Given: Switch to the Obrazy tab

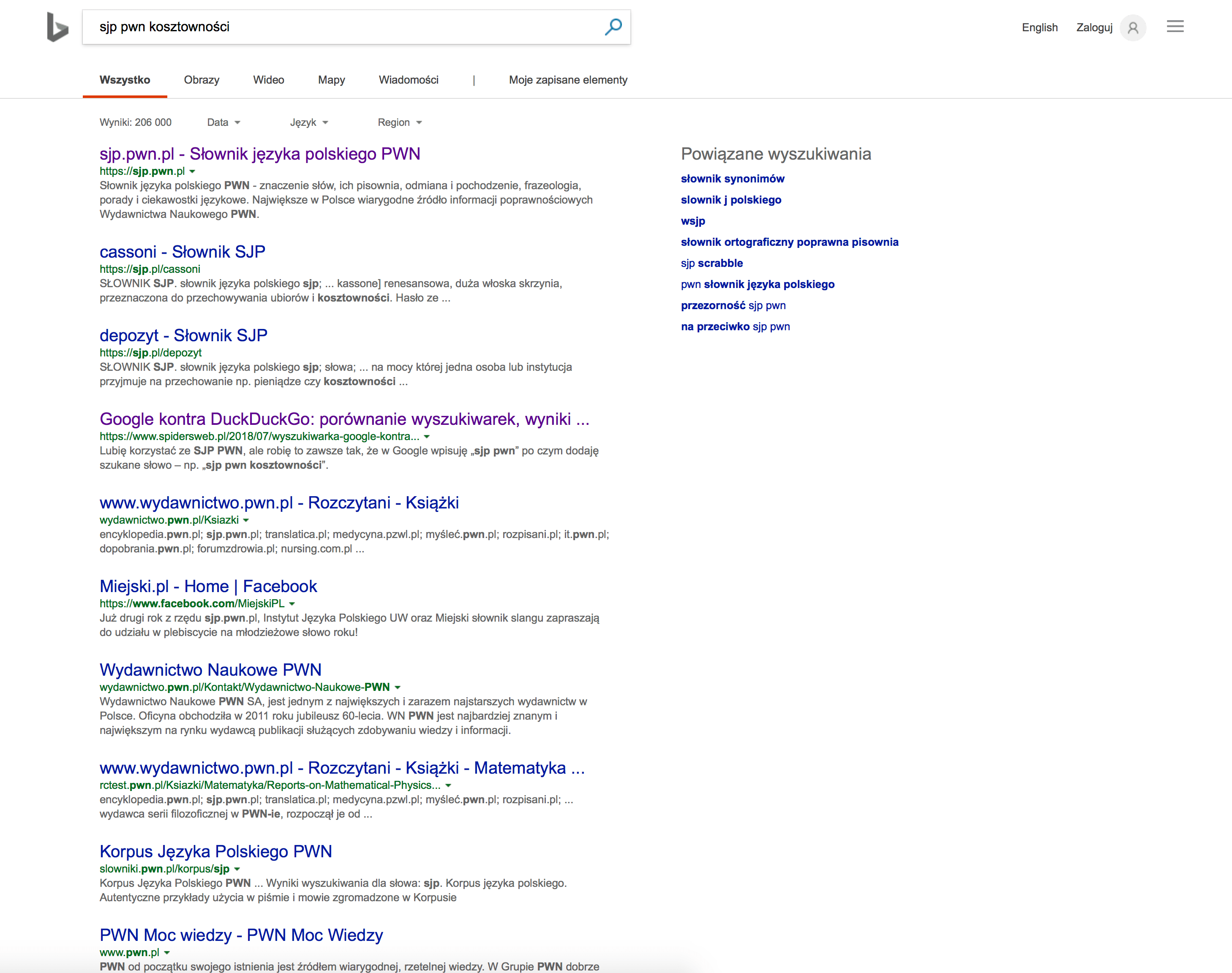Looking at the screenshot, I should point(202,80).
